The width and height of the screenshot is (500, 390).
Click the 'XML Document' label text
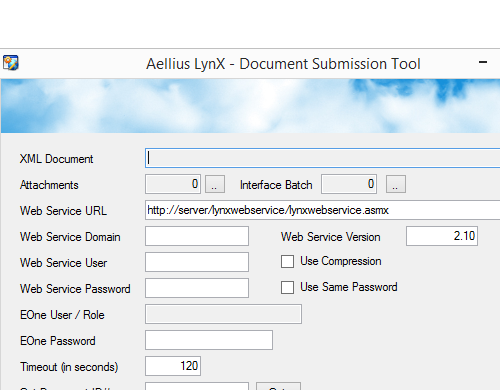click(56, 159)
